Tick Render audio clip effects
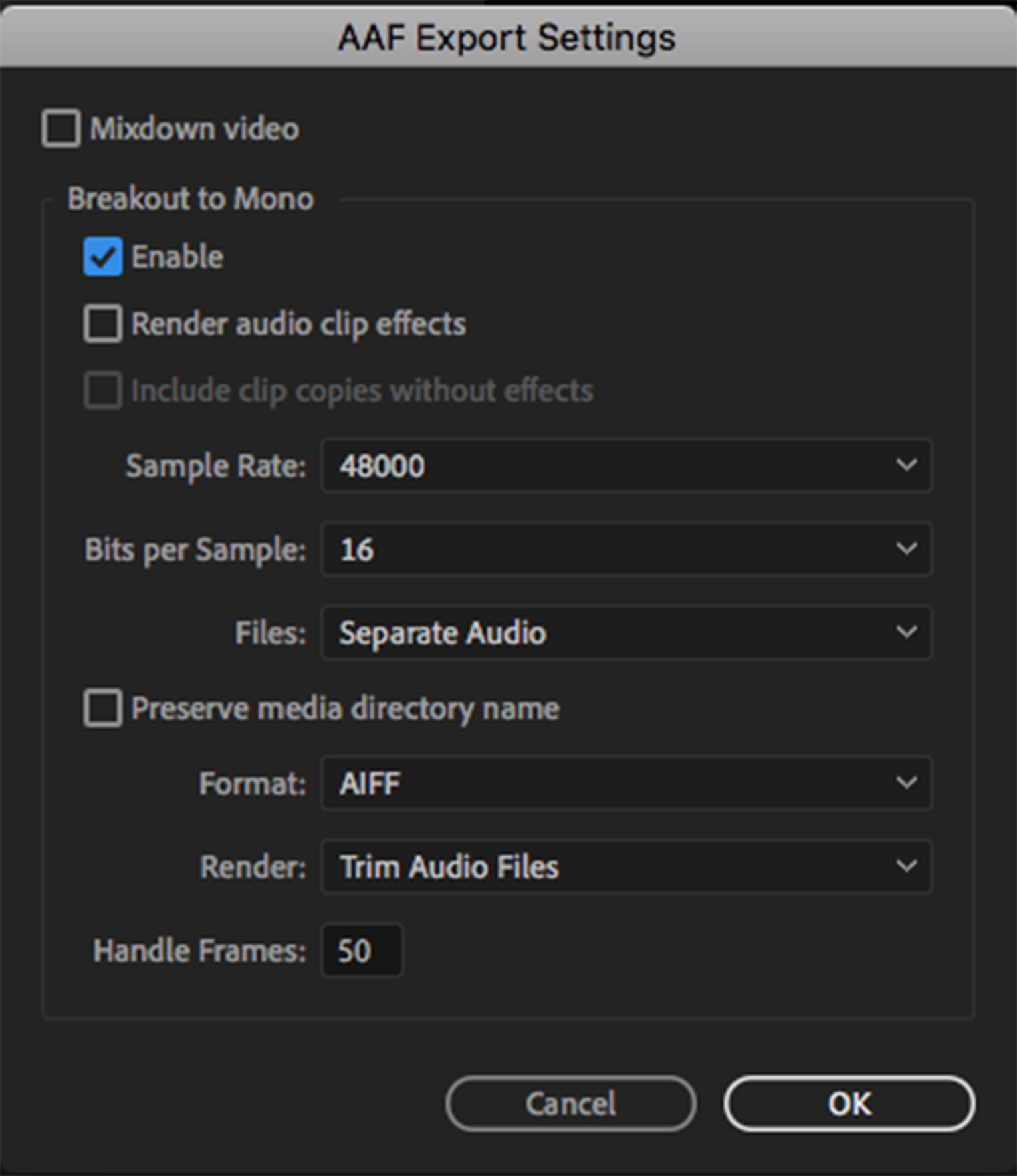Image resolution: width=1017 pixels, height=1176 pixels. pos(103,324)
